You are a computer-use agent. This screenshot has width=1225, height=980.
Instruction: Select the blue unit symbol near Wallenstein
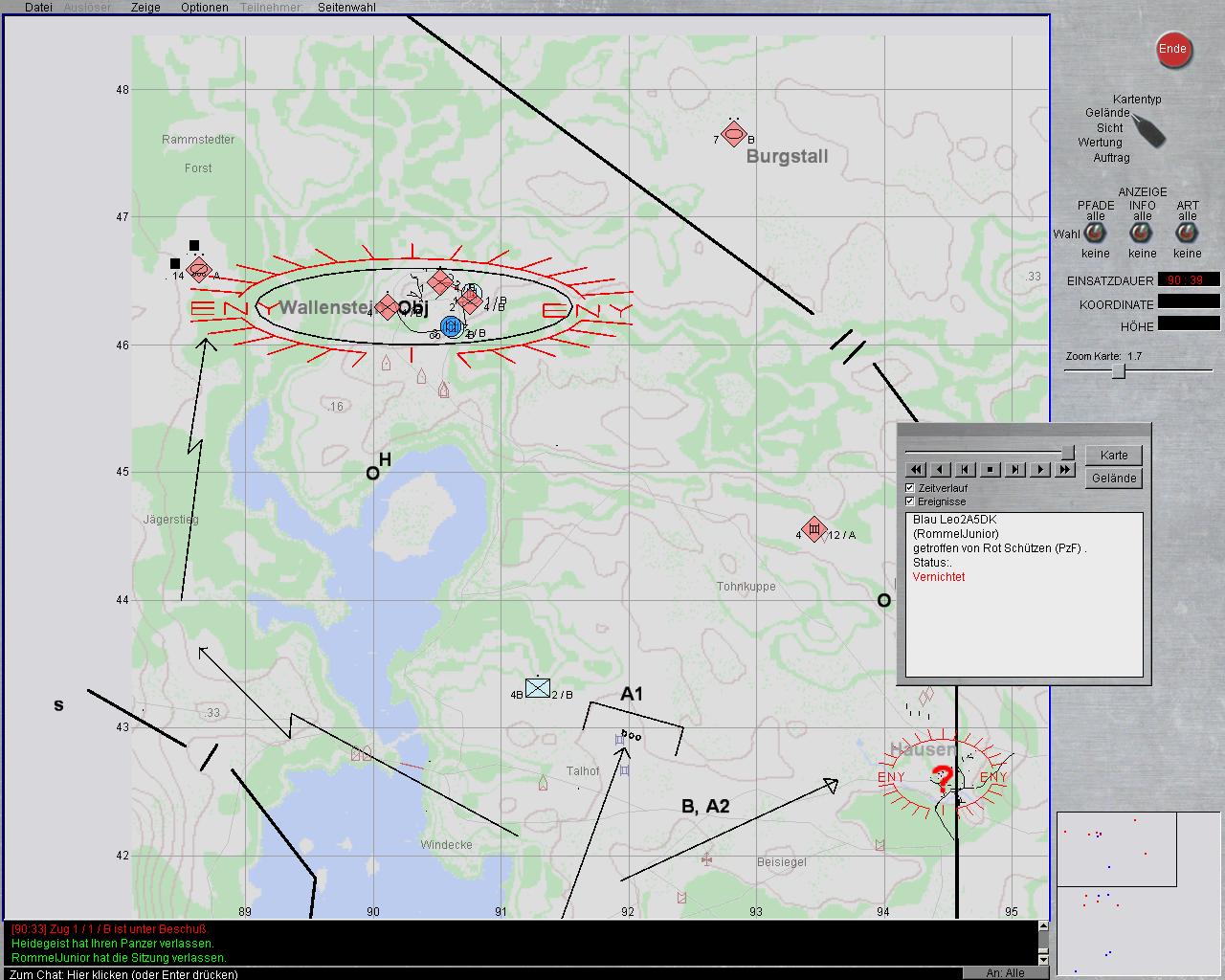pyautogui.click(x=452, y=327)
